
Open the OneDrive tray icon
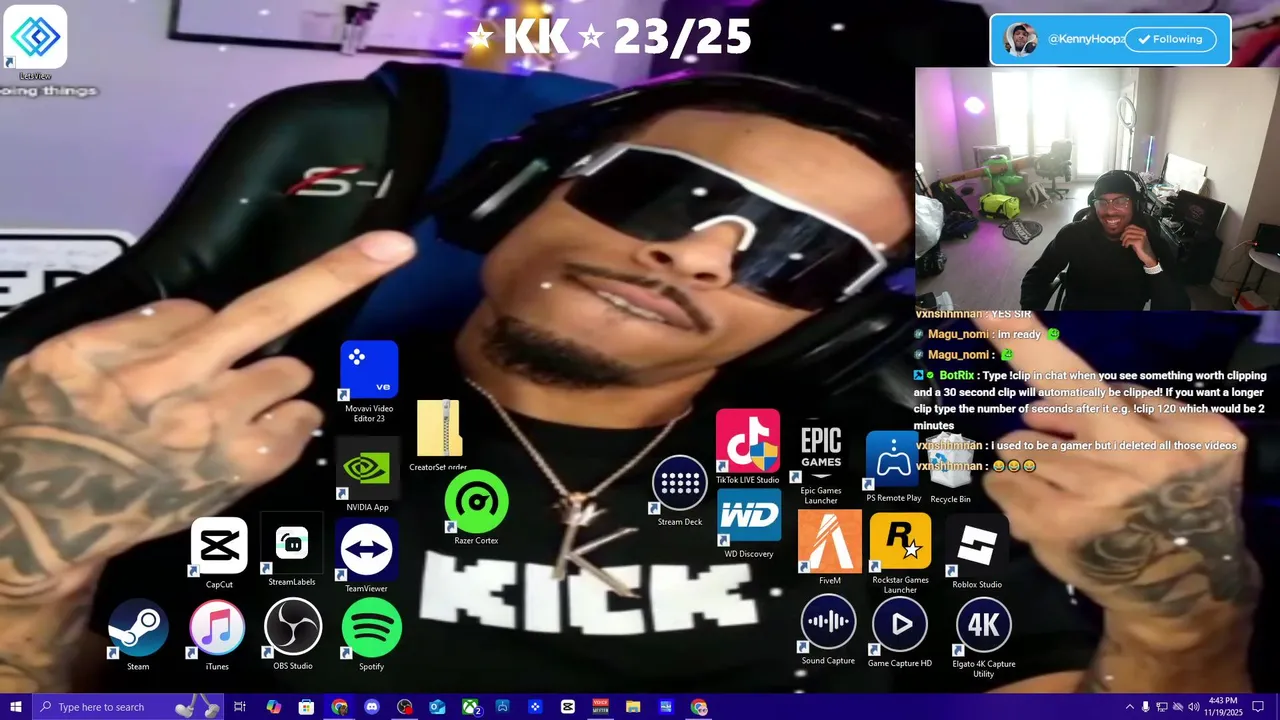click(1178, 707)
